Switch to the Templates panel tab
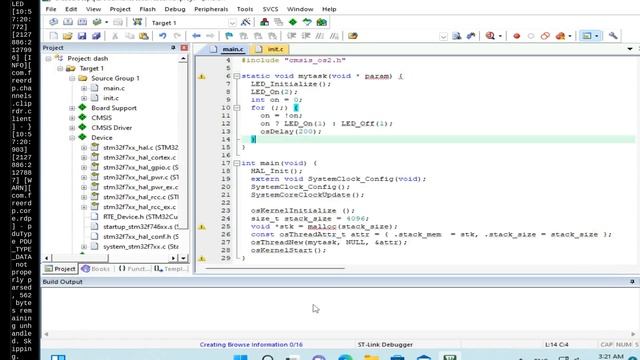Screen dimensions: 640x360 171,269
